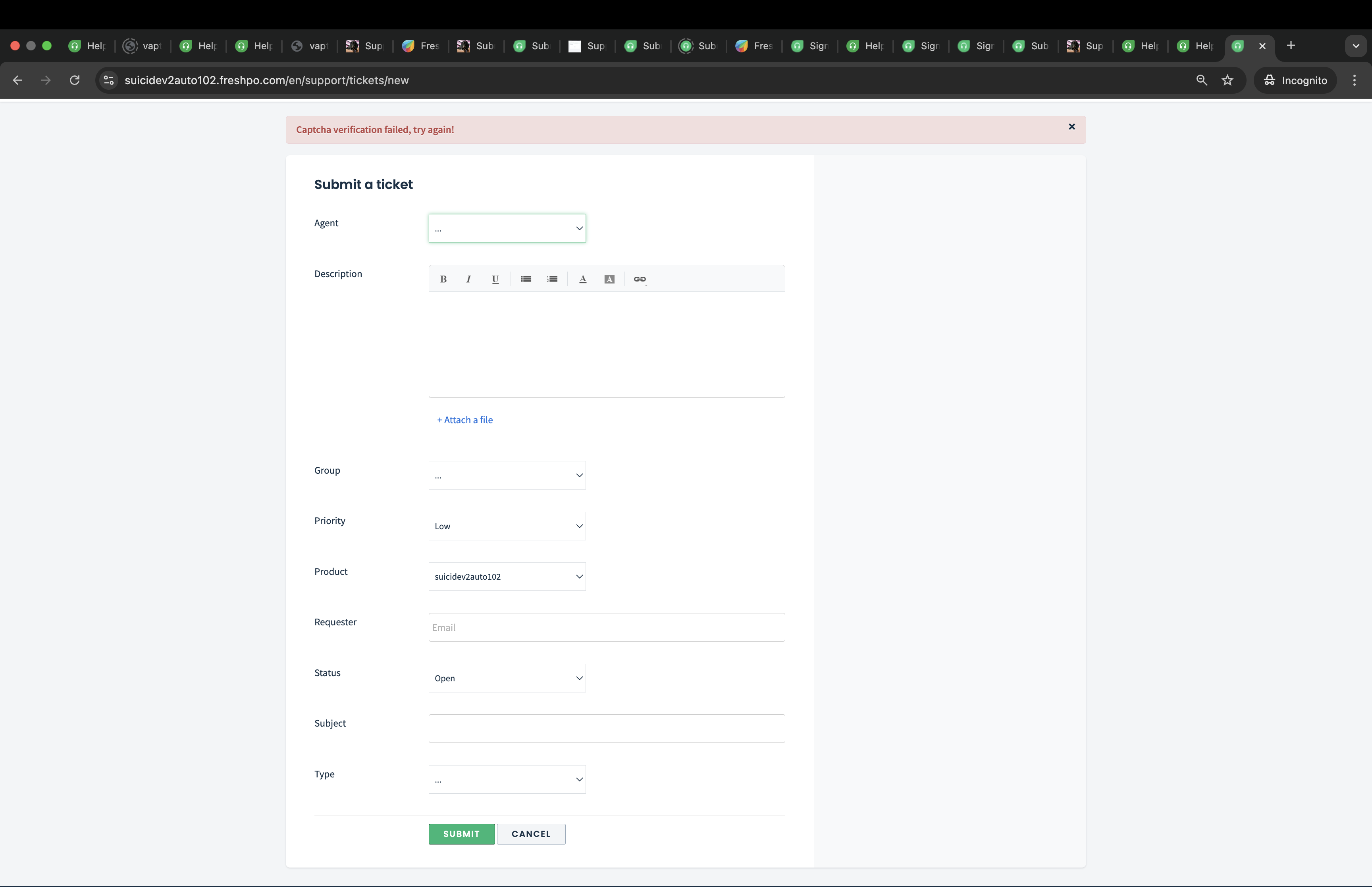1372x887 pixels.
Task: Open the background highlight color tool
Action: (609, 280)
